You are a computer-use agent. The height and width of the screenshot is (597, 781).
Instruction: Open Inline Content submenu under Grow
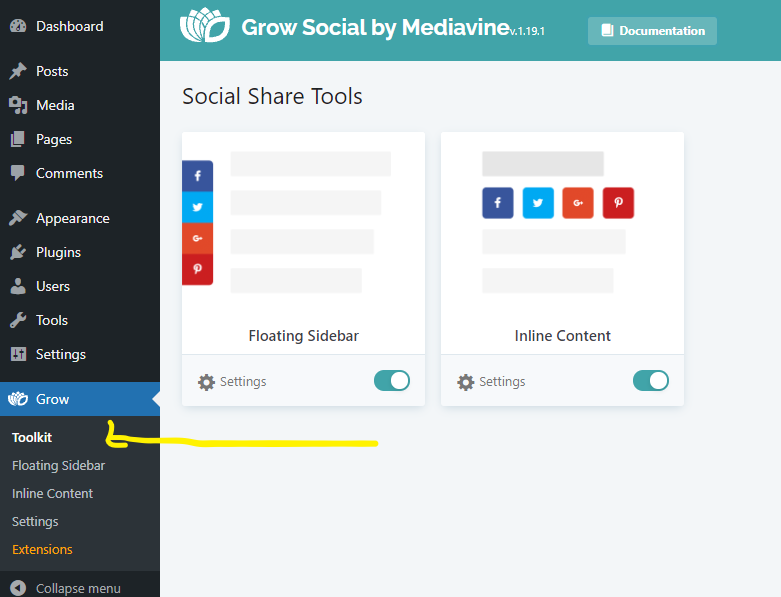coord(52,493)
